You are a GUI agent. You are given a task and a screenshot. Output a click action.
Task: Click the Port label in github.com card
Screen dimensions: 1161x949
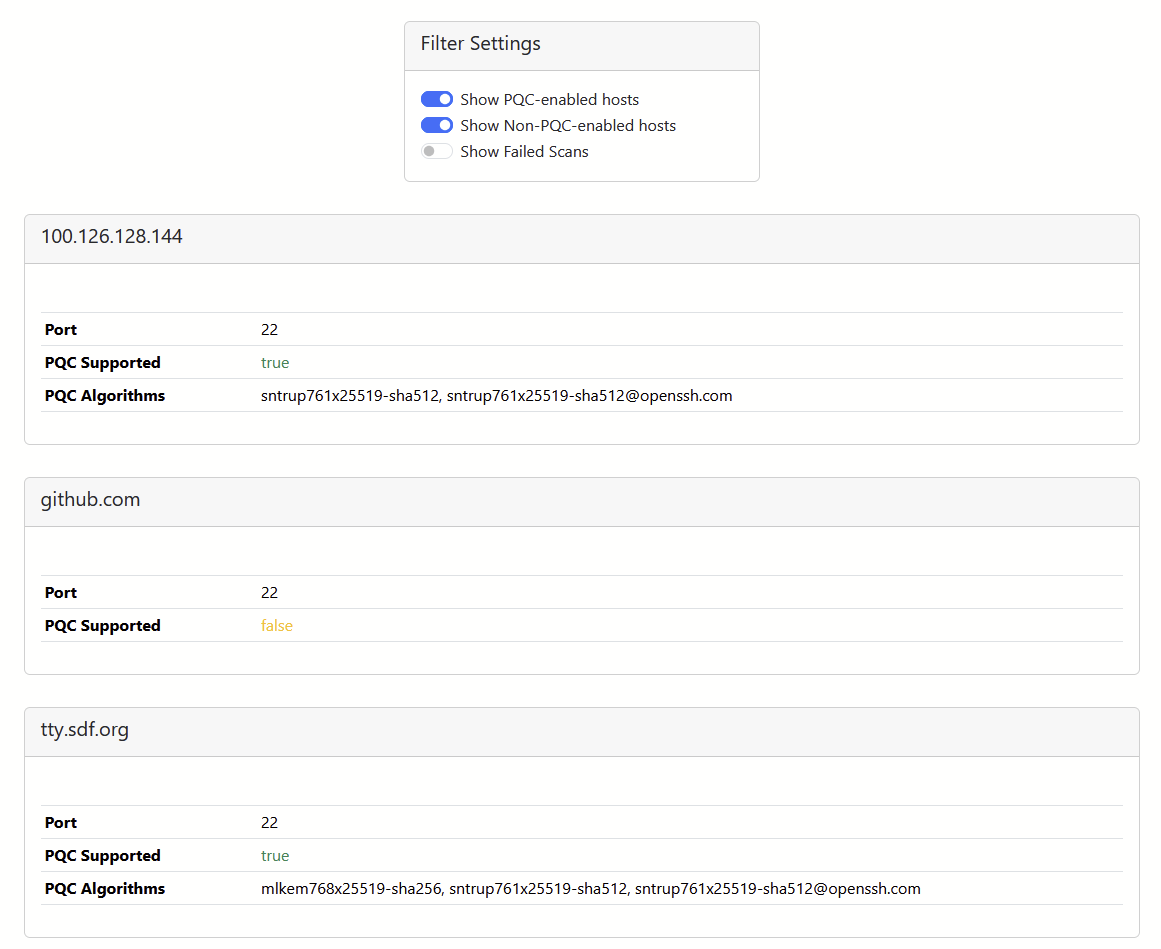click(x=61, y=593)
